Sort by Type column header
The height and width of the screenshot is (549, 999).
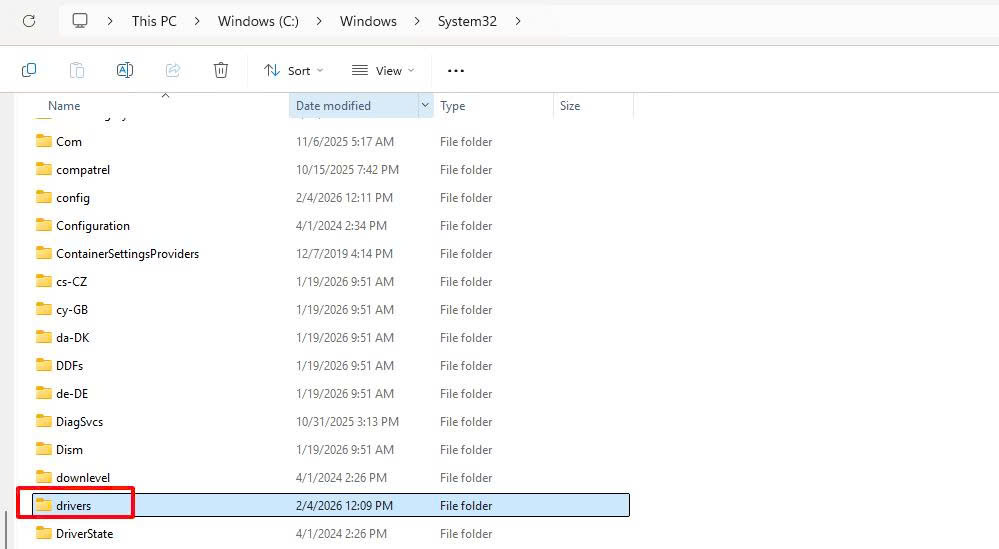pos(452,106)
